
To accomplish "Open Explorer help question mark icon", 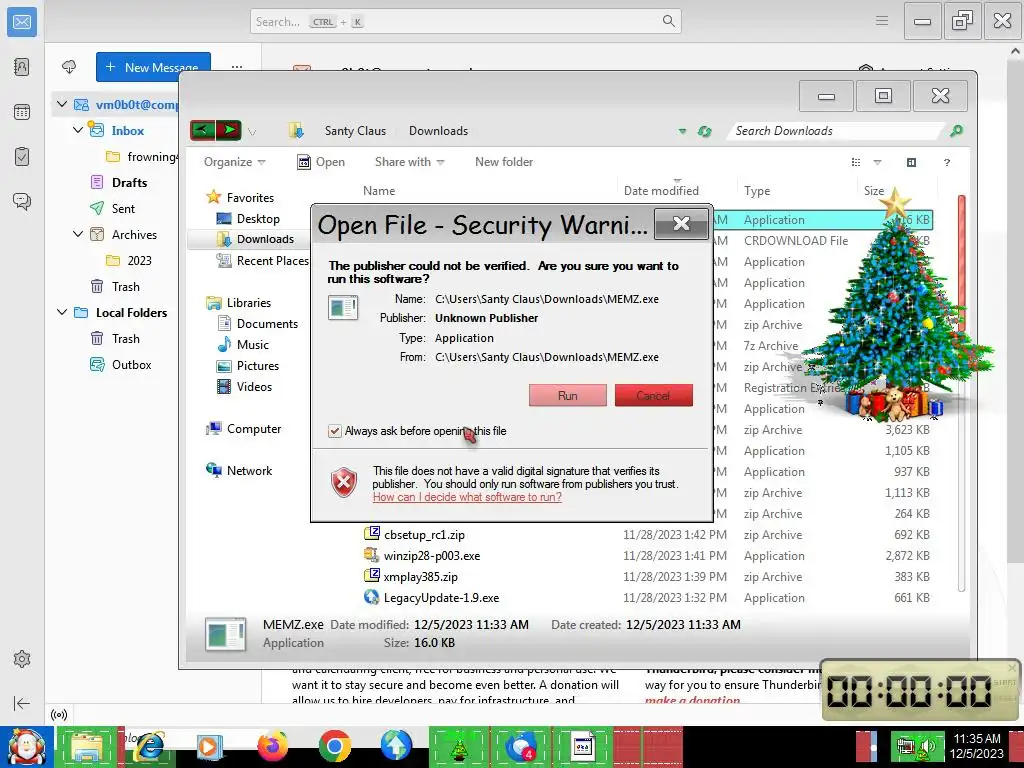I will [x=946, y=163].
